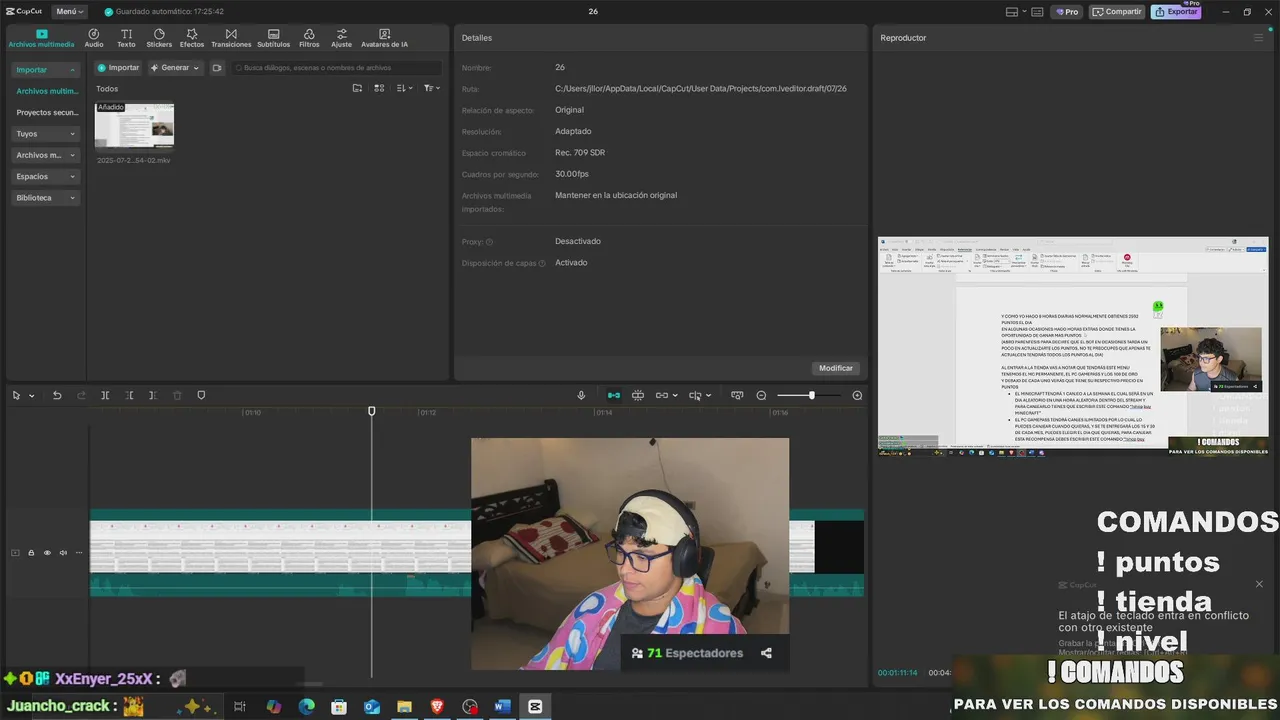
Task: Click the timeline playhead marker
Action: pyautogui.click(x=372, y=411)
